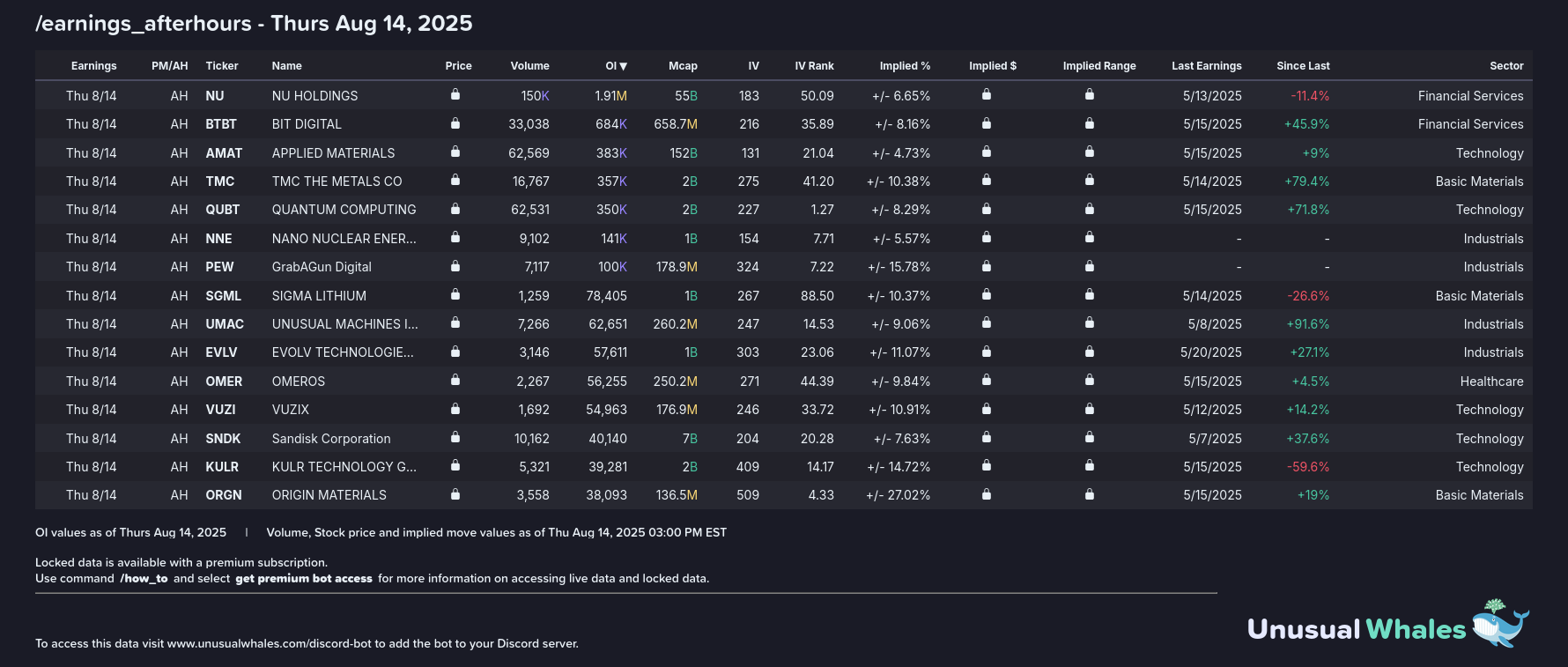Click the Price lock icon for NNE
The height and width of the screenshot is (667, 1568).
(455, 237)
